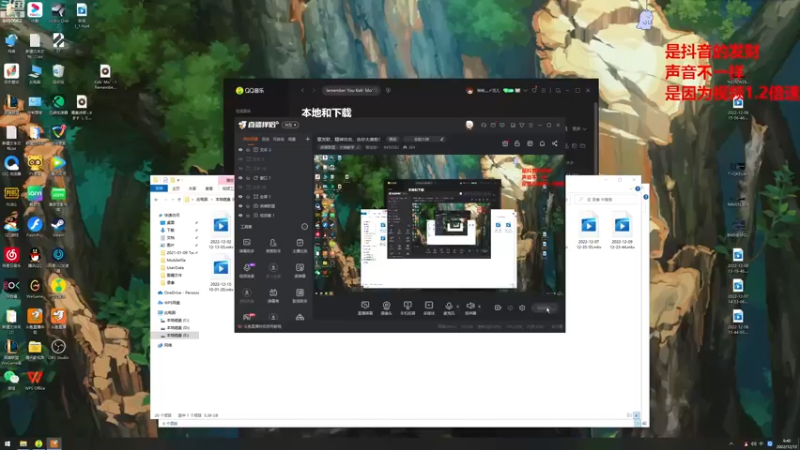Viewport: 800px width, 450px height.
Task: Click the start streaming button
Action: tap(544, 308)
